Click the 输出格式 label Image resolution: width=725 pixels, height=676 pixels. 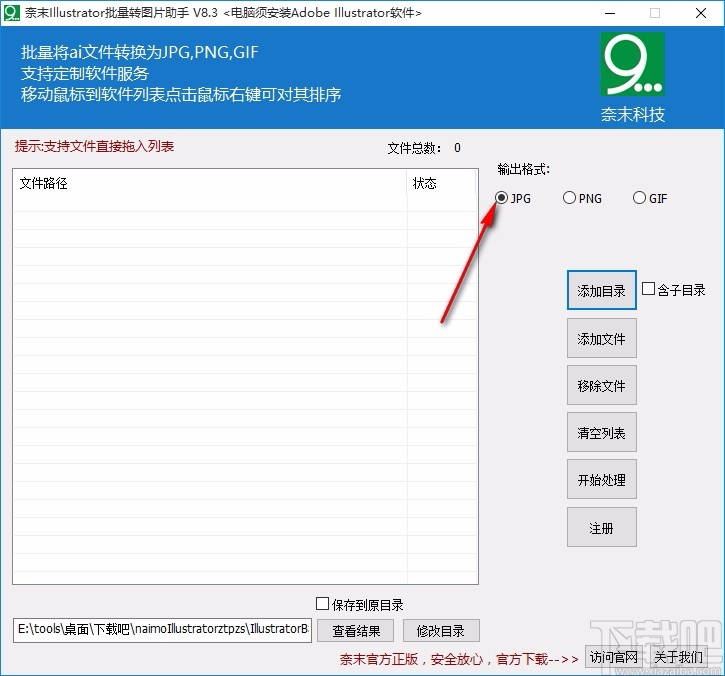pyautogui.click(x=523, y=169)
